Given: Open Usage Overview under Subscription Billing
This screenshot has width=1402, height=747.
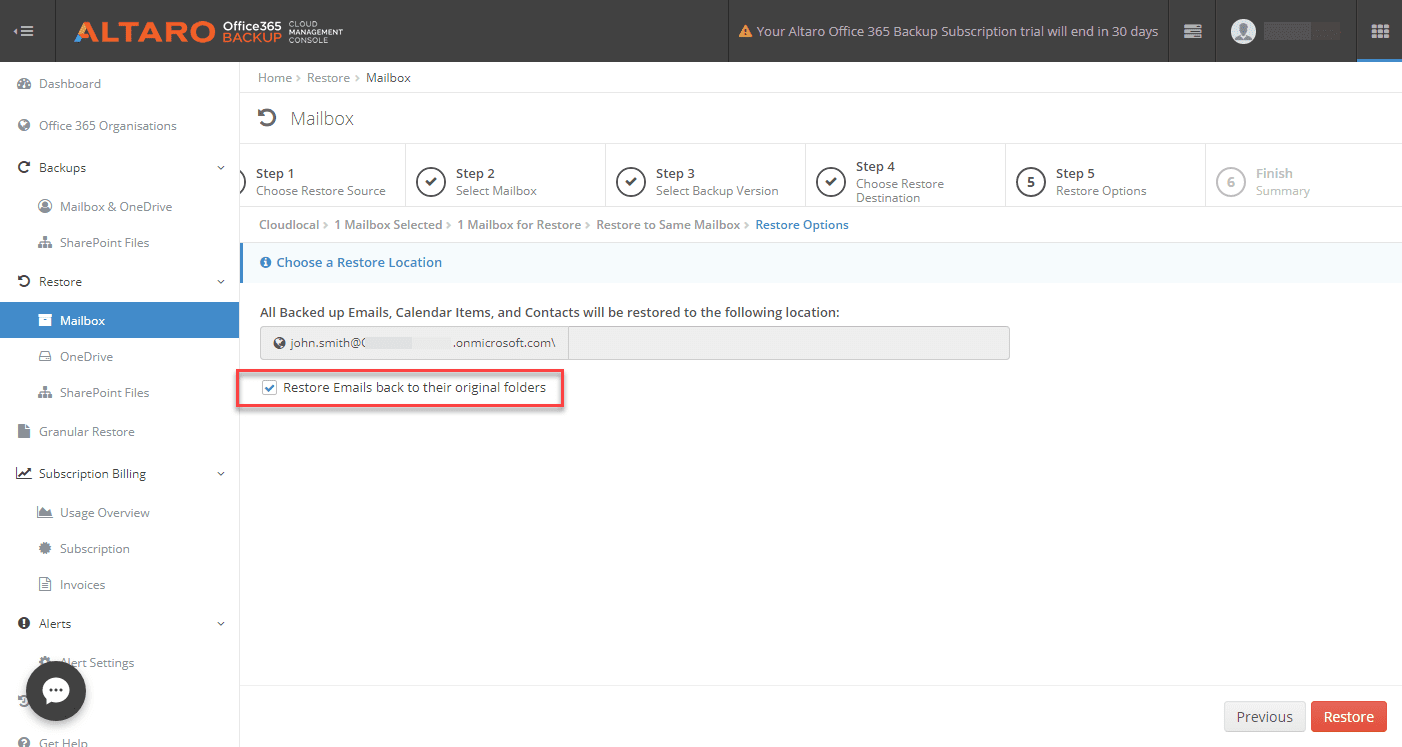Looking at the screenshot, I should click(104, 513).
